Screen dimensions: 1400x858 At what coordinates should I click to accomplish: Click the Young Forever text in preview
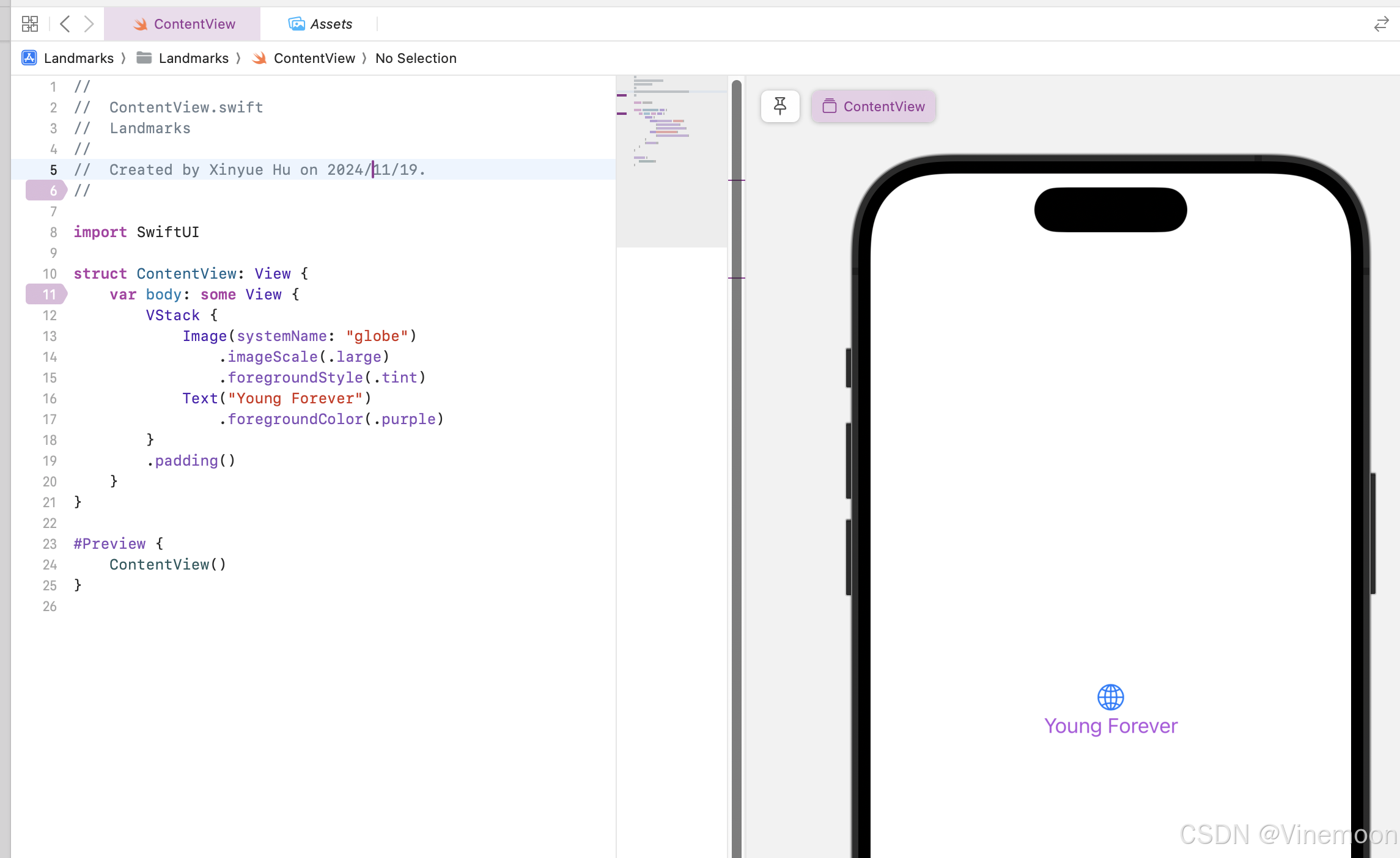[x=1110, y=726]
